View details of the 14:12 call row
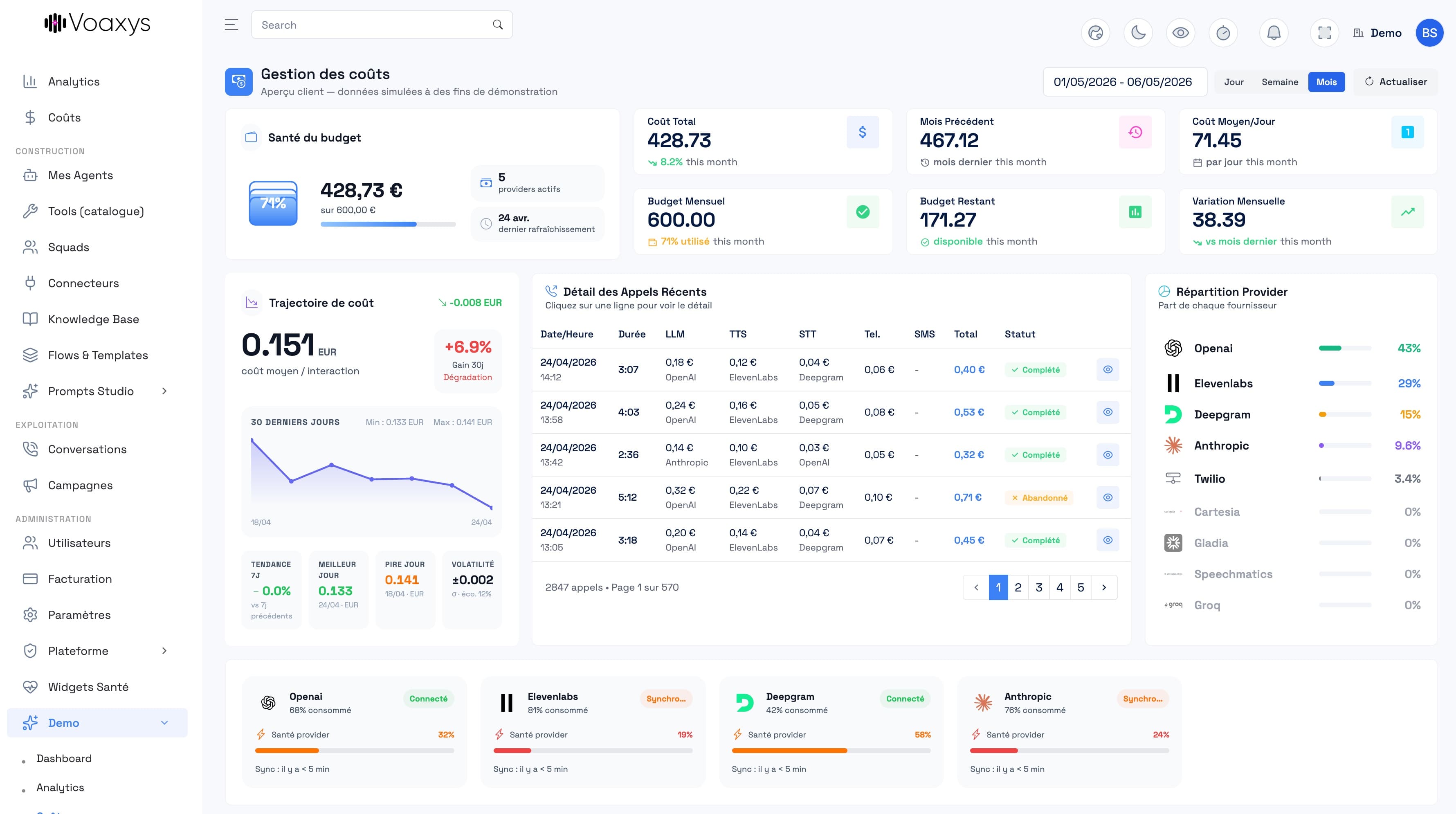This screenshot has height=814, width=1456. click(x=1107, y=370)
